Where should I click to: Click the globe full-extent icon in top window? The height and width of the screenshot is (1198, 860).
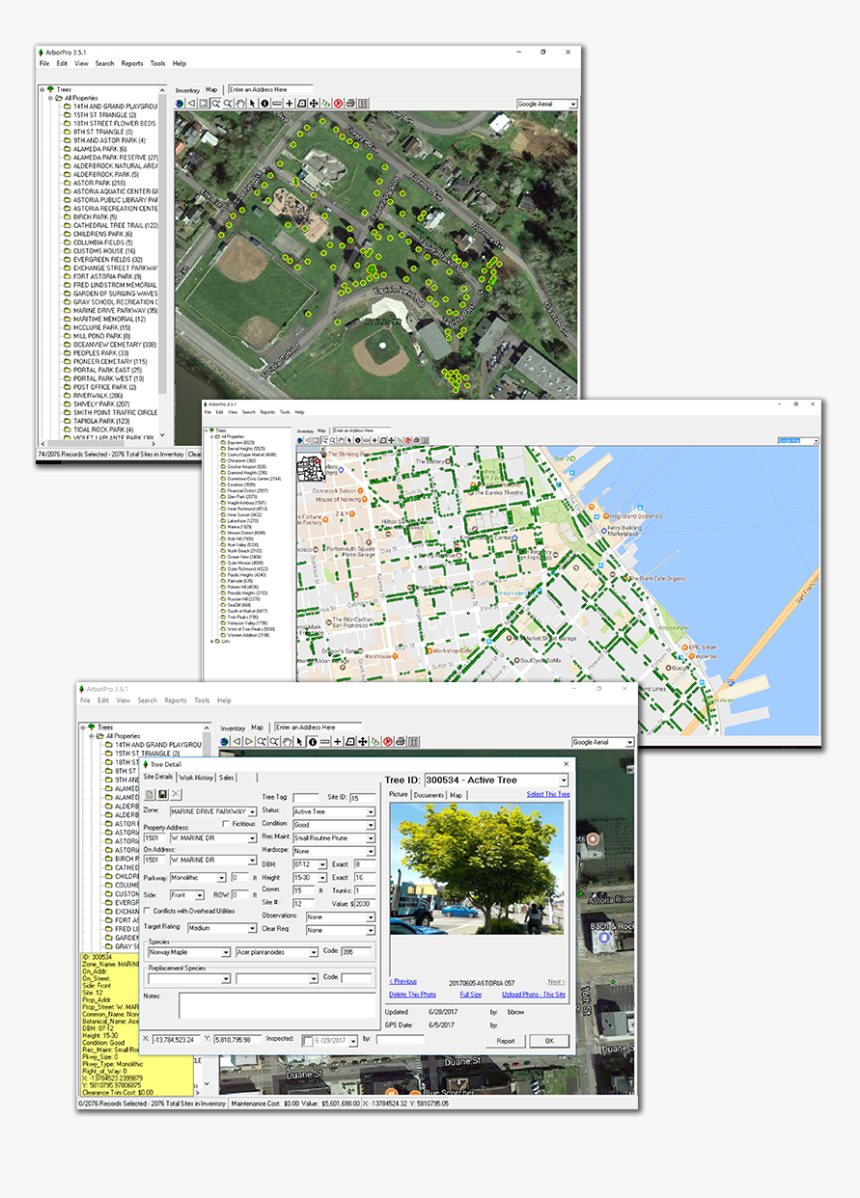click(179, 103)
